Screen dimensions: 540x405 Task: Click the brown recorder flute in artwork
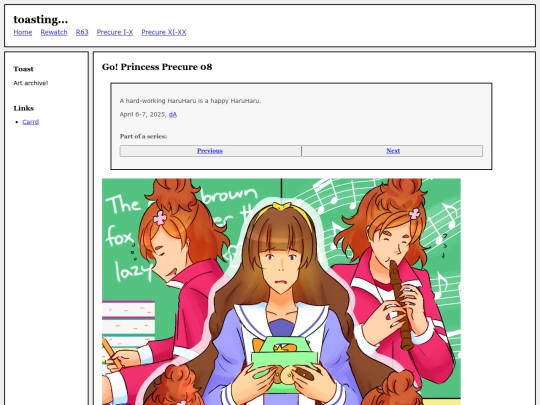pos(400,305)
